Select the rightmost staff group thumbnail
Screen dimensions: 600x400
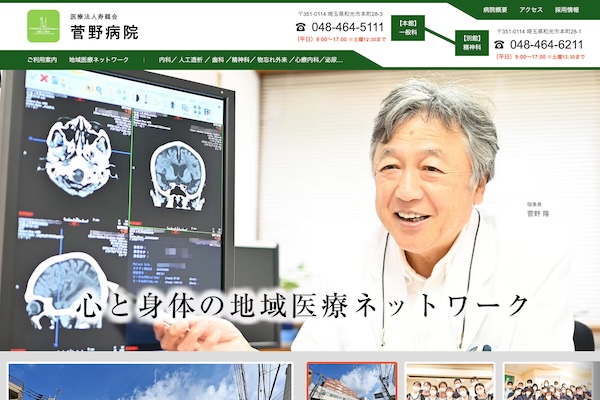click(x=549, y=381)
